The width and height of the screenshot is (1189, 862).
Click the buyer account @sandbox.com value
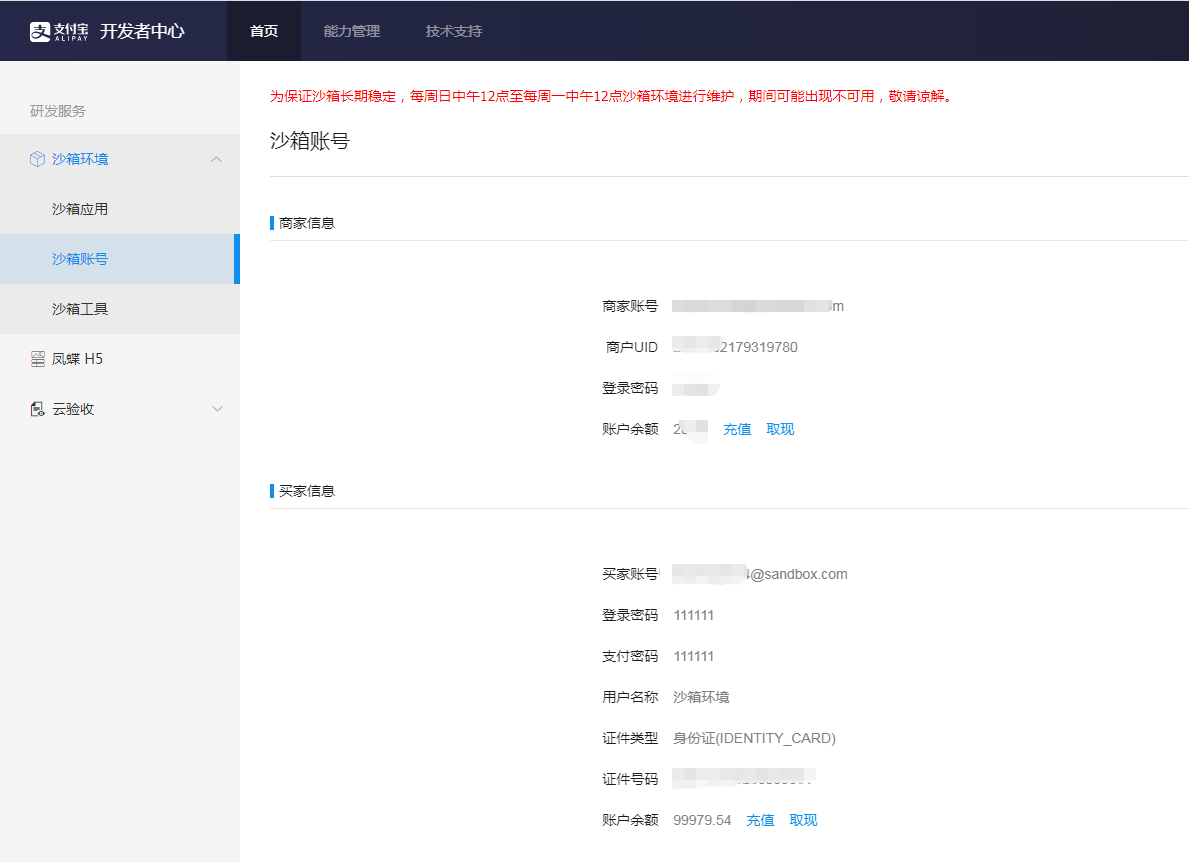click(x=760, y=575)
